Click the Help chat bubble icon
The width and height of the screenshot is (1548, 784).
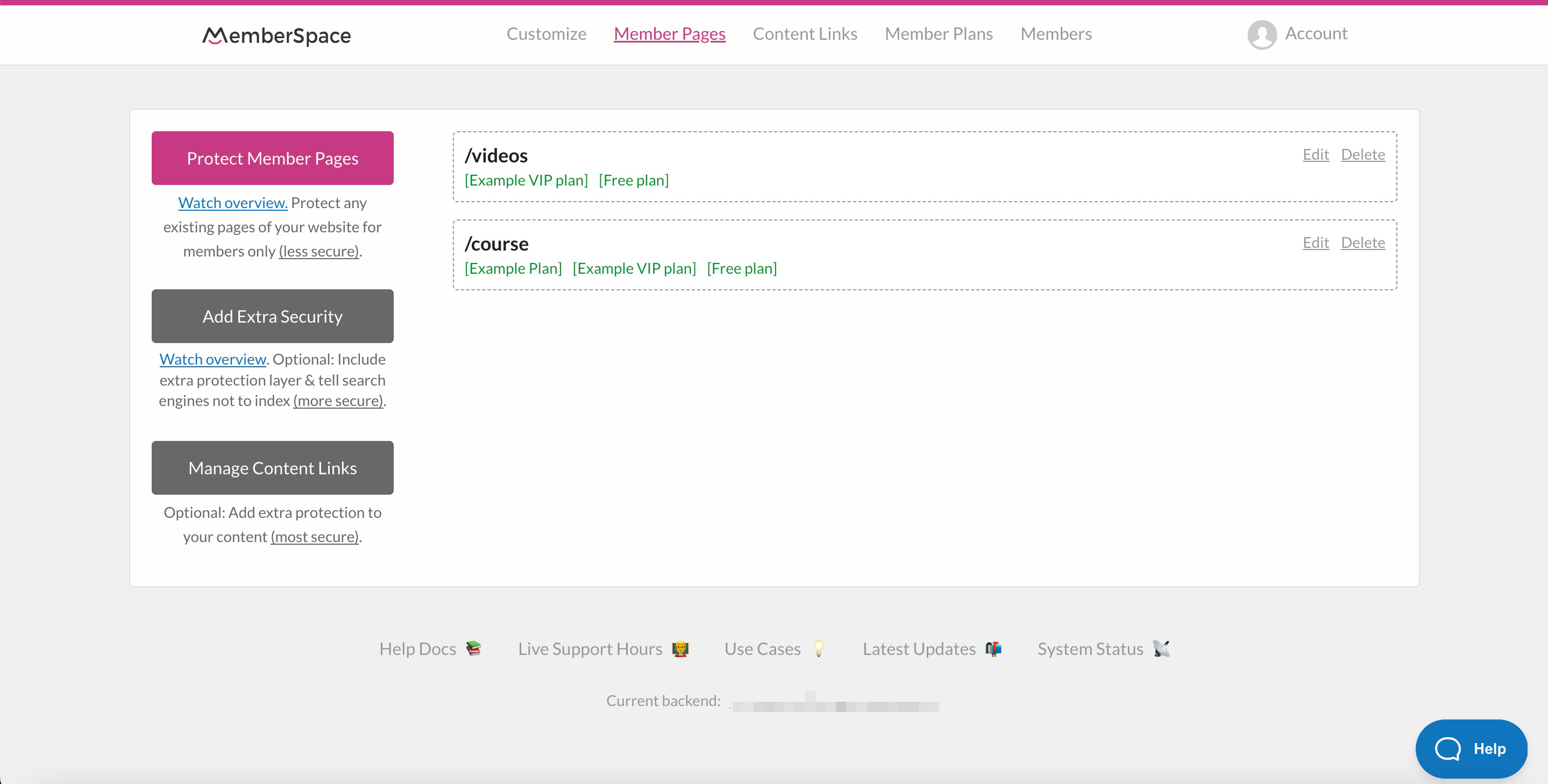click(x=1470, y=748)
